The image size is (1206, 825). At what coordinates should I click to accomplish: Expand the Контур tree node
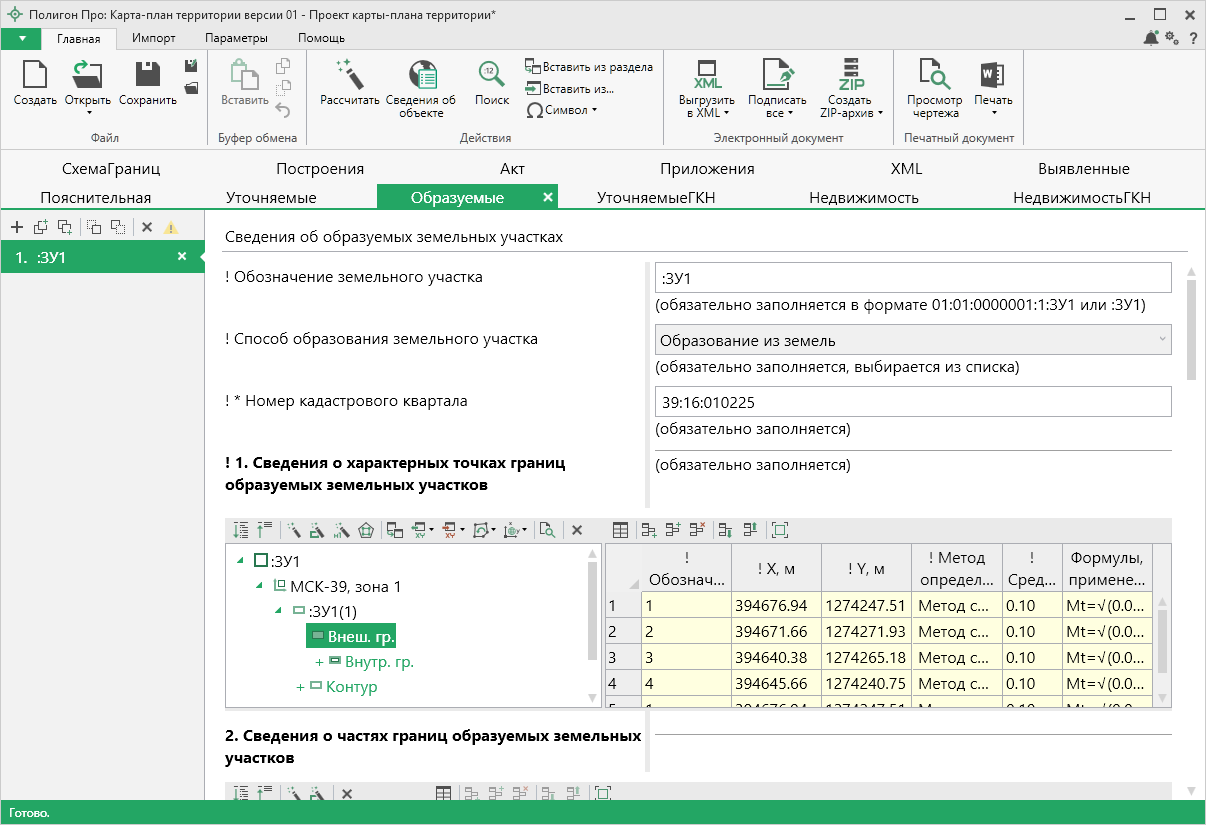pos(300,687)
